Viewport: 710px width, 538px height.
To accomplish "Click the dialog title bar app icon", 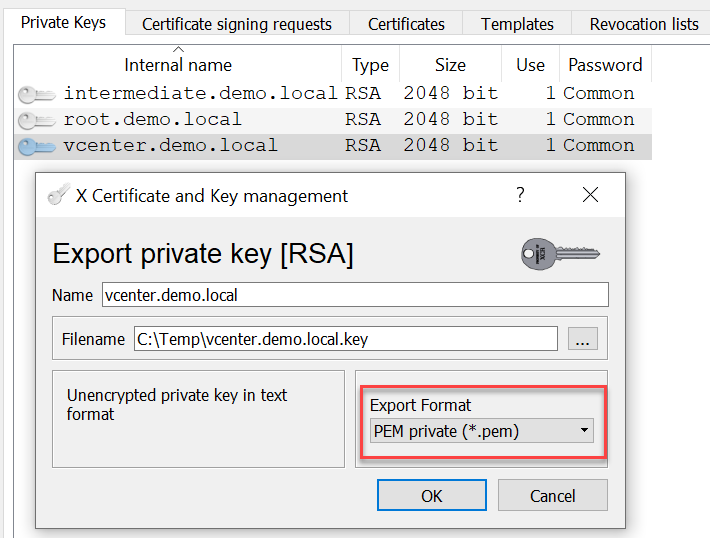I will pos(58,196).
